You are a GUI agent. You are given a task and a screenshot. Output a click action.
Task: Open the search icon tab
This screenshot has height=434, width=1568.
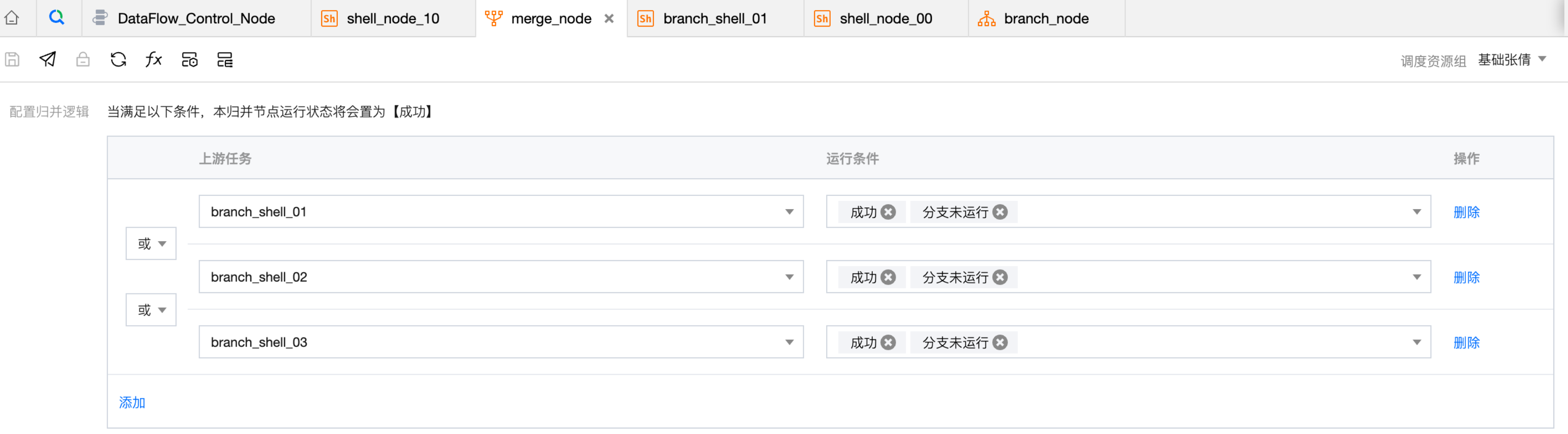click(x=57, y=18)
